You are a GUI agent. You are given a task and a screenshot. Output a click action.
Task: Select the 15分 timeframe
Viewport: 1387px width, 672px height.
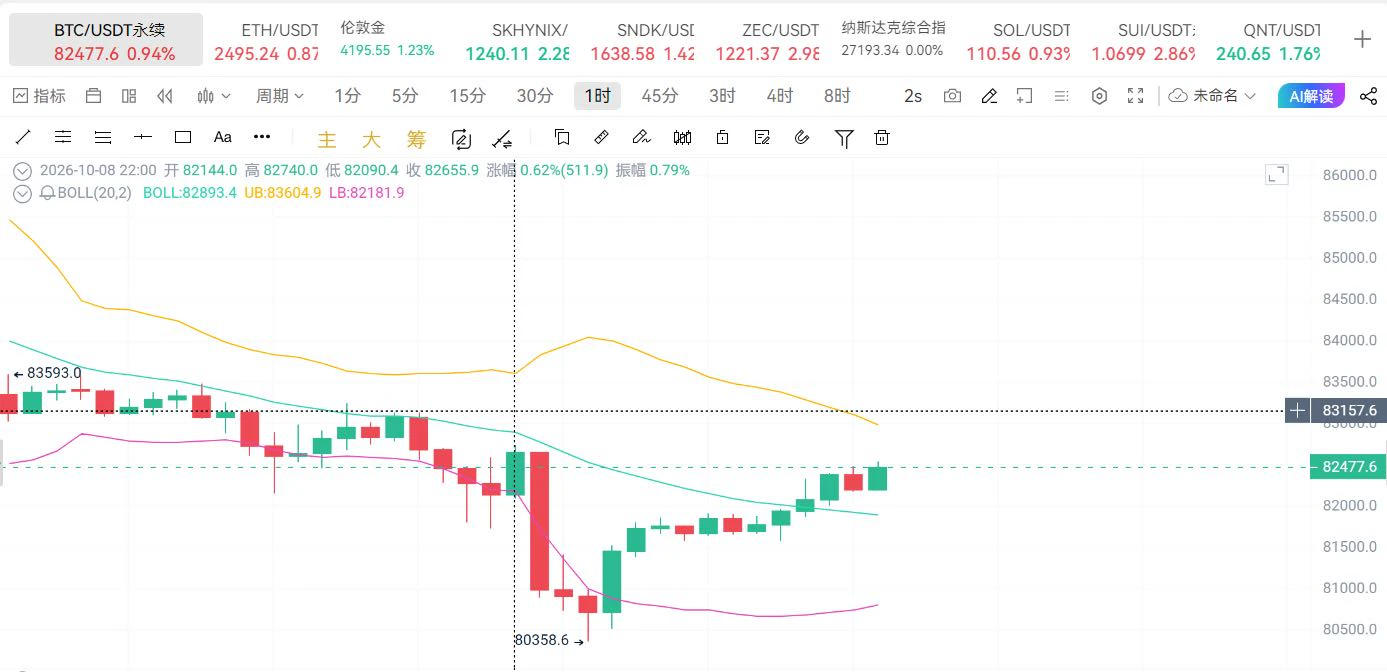467,96
